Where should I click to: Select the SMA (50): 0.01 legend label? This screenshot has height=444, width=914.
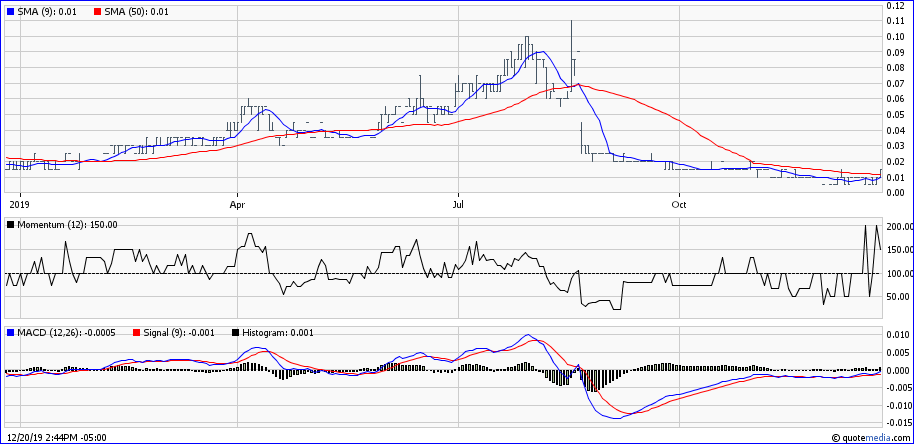click(139, 11)
